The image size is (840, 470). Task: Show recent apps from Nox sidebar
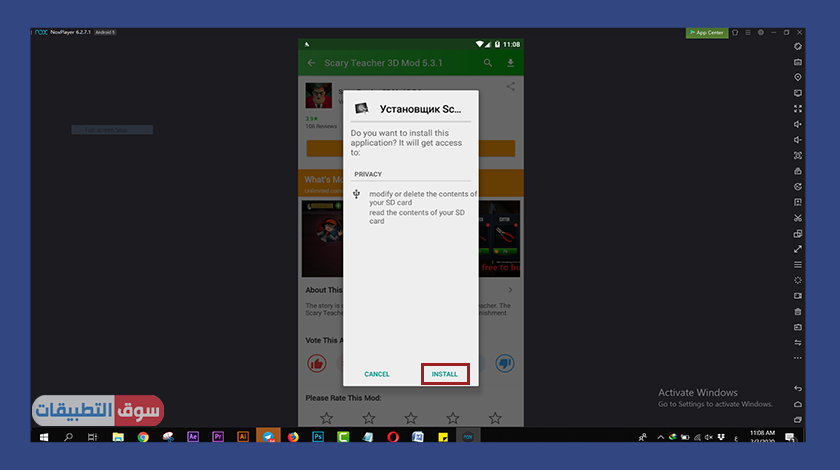798,420
